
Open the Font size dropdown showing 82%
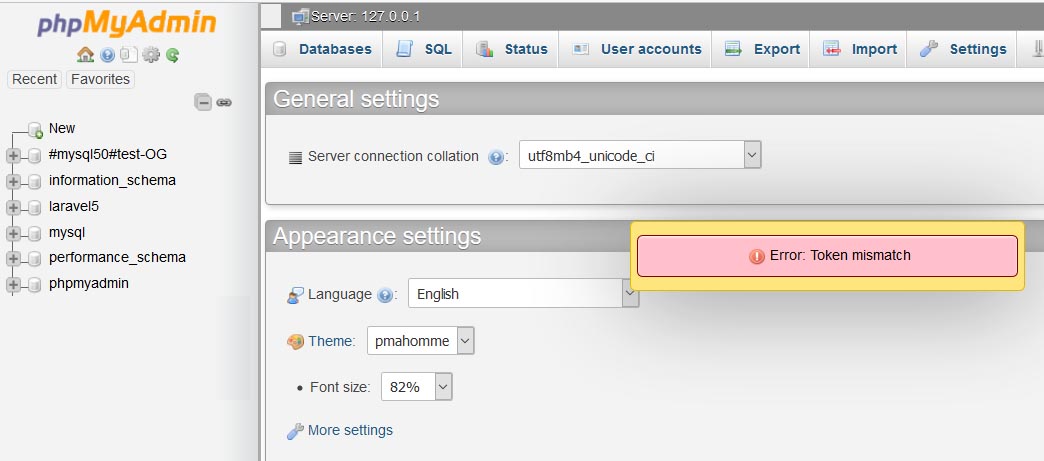click(x=417, y=386)
